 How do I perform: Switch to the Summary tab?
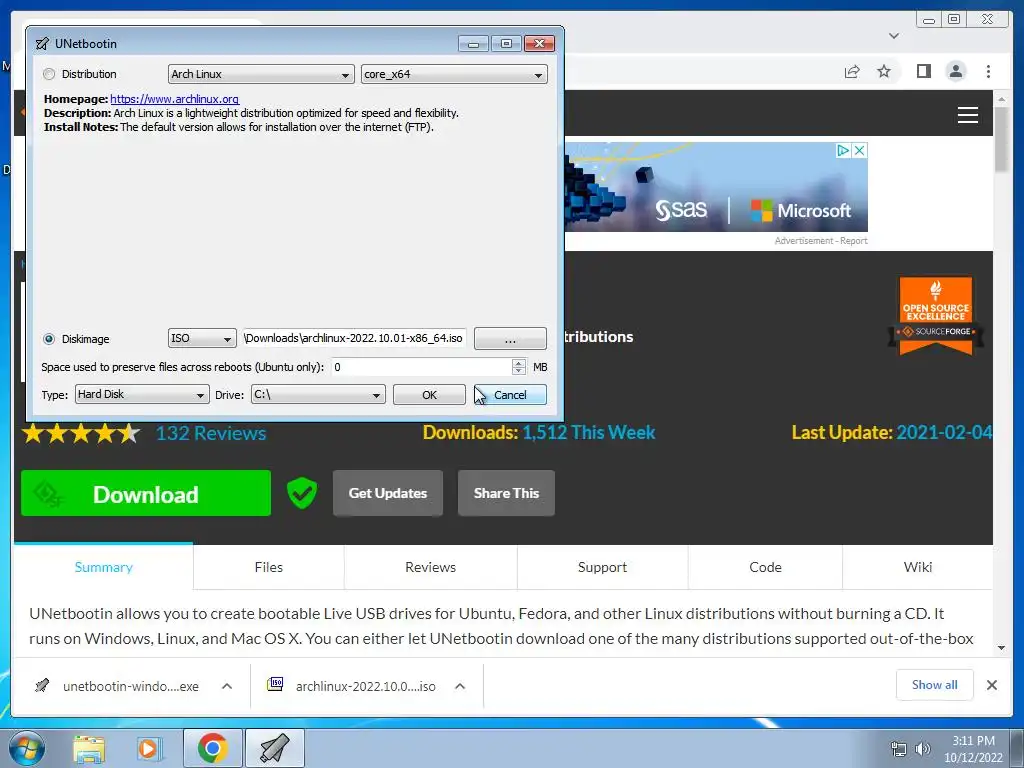tap(103, 567)
